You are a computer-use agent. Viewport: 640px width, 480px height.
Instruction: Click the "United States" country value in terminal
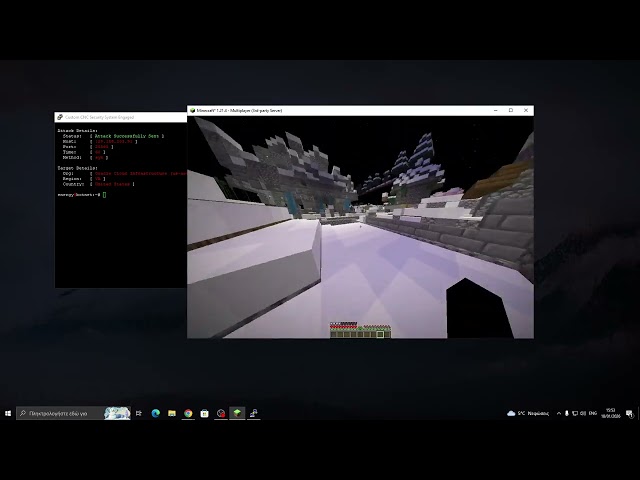pyautogui.click(x=112, y=184)
